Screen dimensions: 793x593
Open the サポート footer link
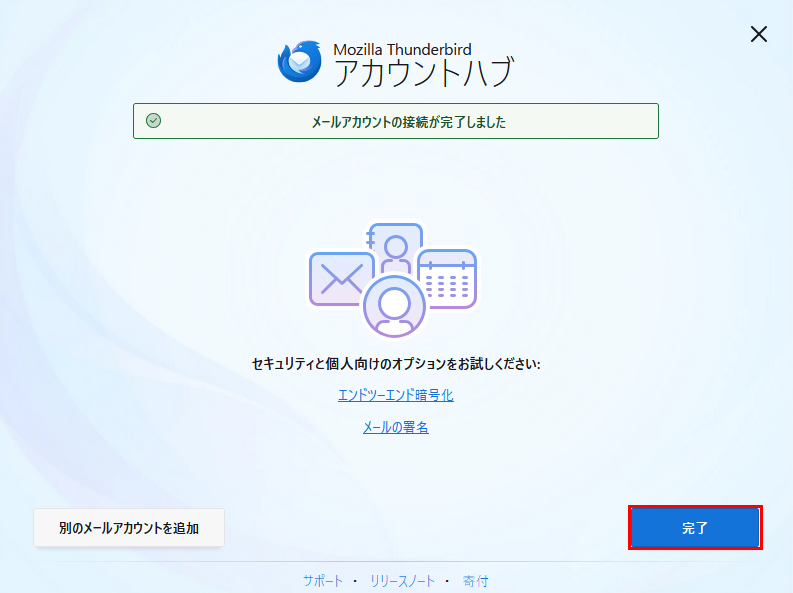323,581
